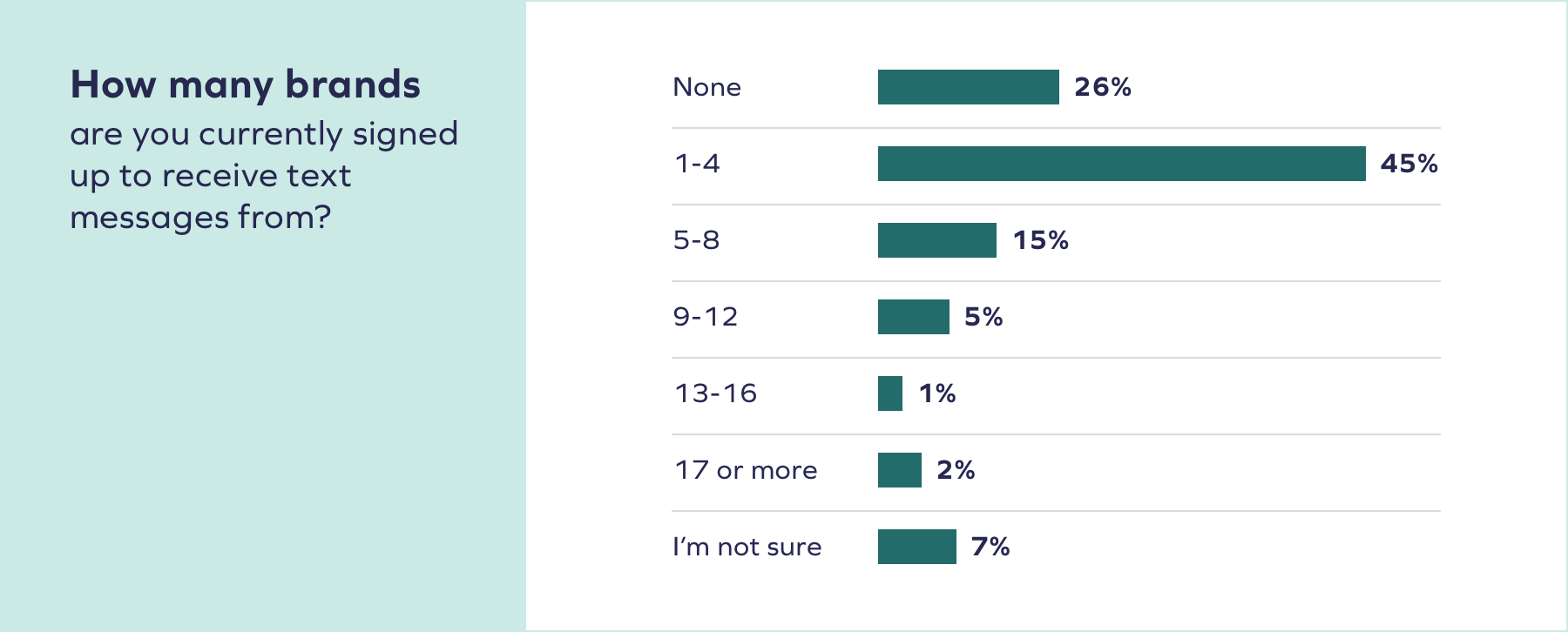Select the "5-8" row label
1568x632 pixels.
696,240
